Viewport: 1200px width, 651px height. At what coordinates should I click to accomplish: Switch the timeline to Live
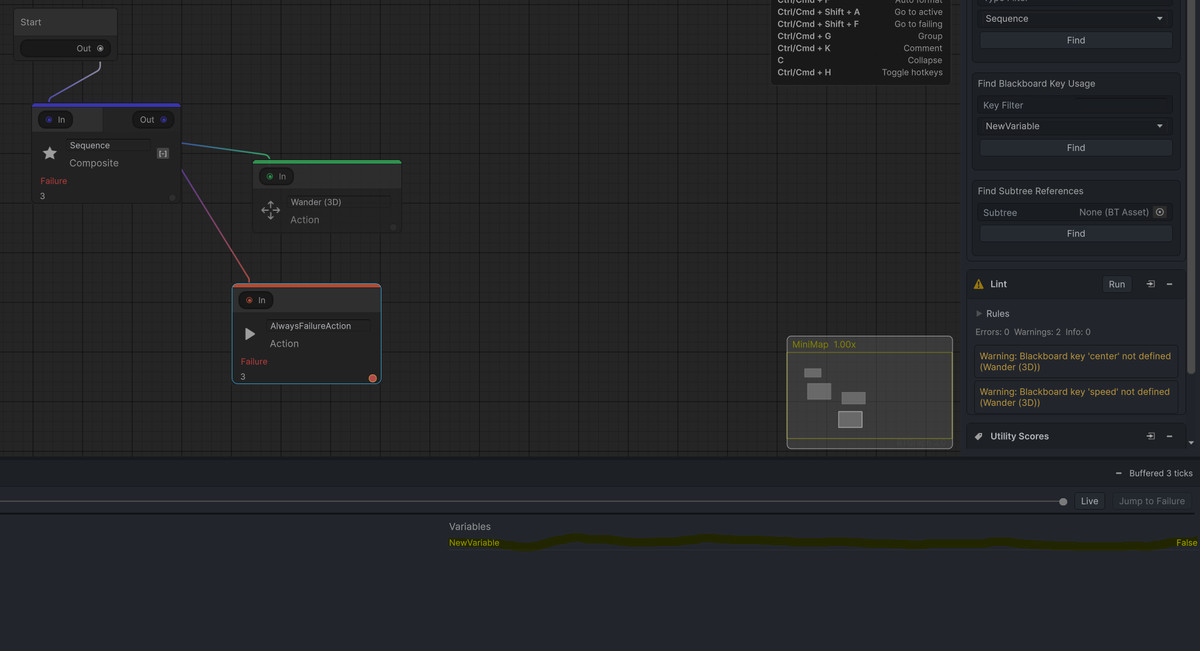[1089, 501]
